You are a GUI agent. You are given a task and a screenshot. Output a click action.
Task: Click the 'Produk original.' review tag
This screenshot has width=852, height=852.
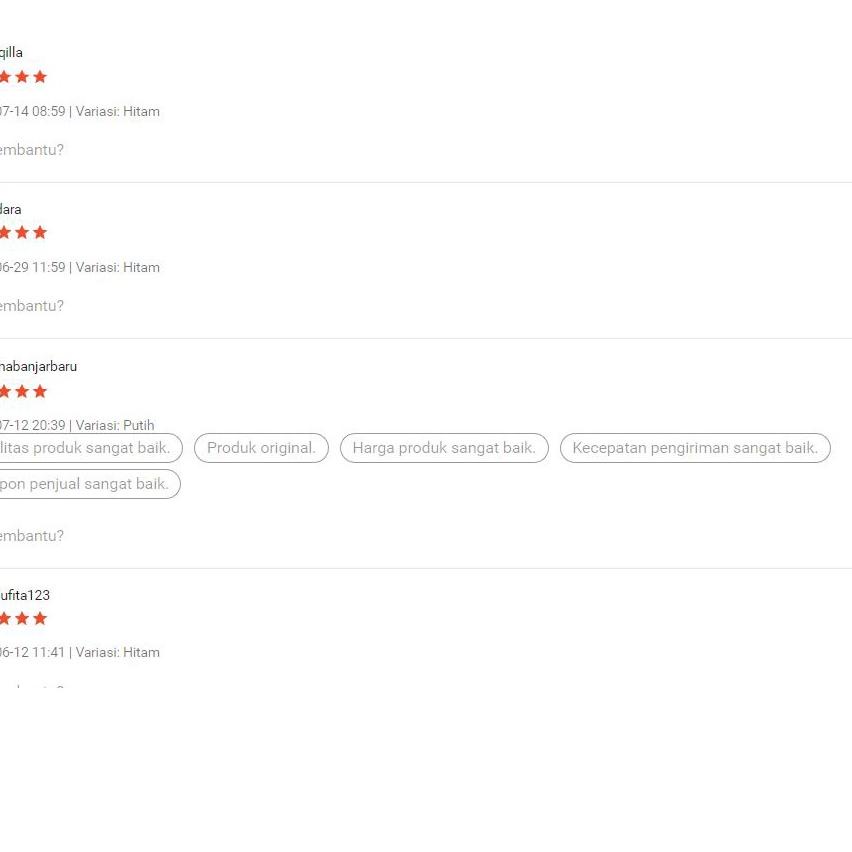(261, 448)
